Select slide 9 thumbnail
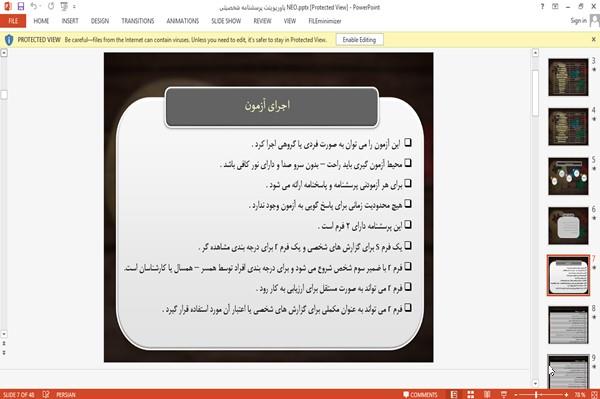The height and width of the screenshot is (399, 600). (568, 371)
